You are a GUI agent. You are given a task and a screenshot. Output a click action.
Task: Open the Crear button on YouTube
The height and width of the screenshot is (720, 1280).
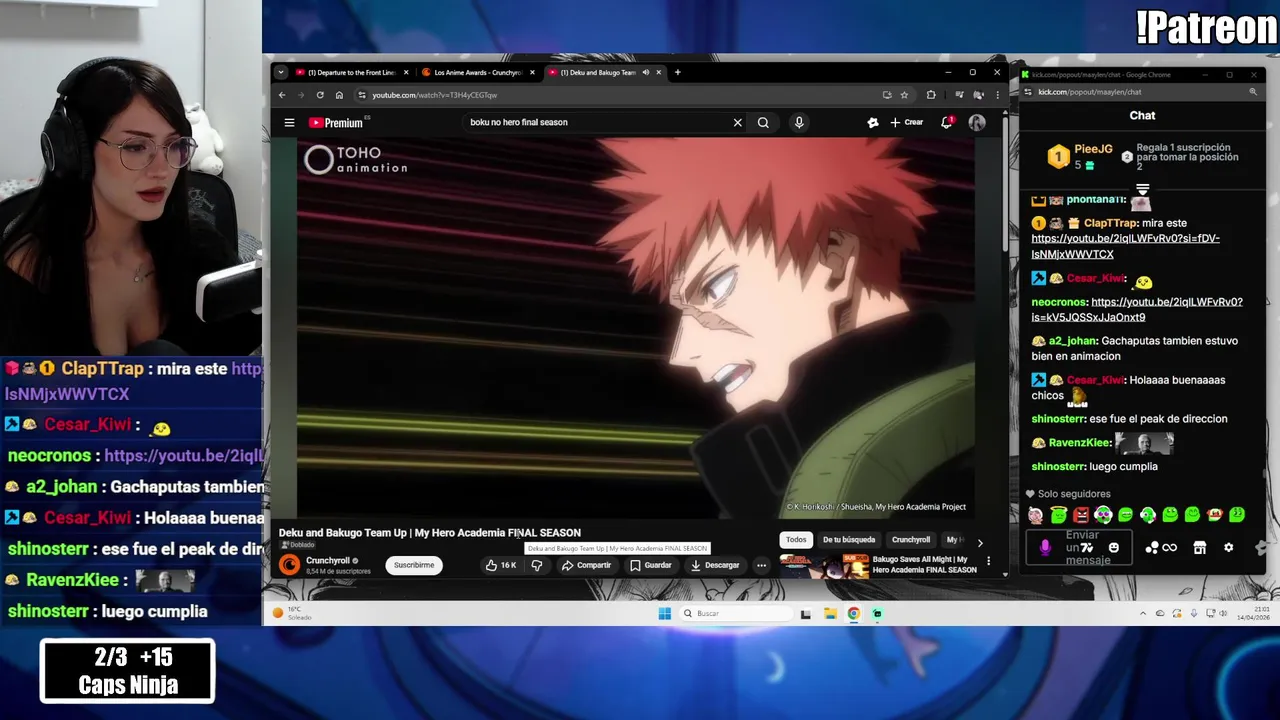pos(907,122)
